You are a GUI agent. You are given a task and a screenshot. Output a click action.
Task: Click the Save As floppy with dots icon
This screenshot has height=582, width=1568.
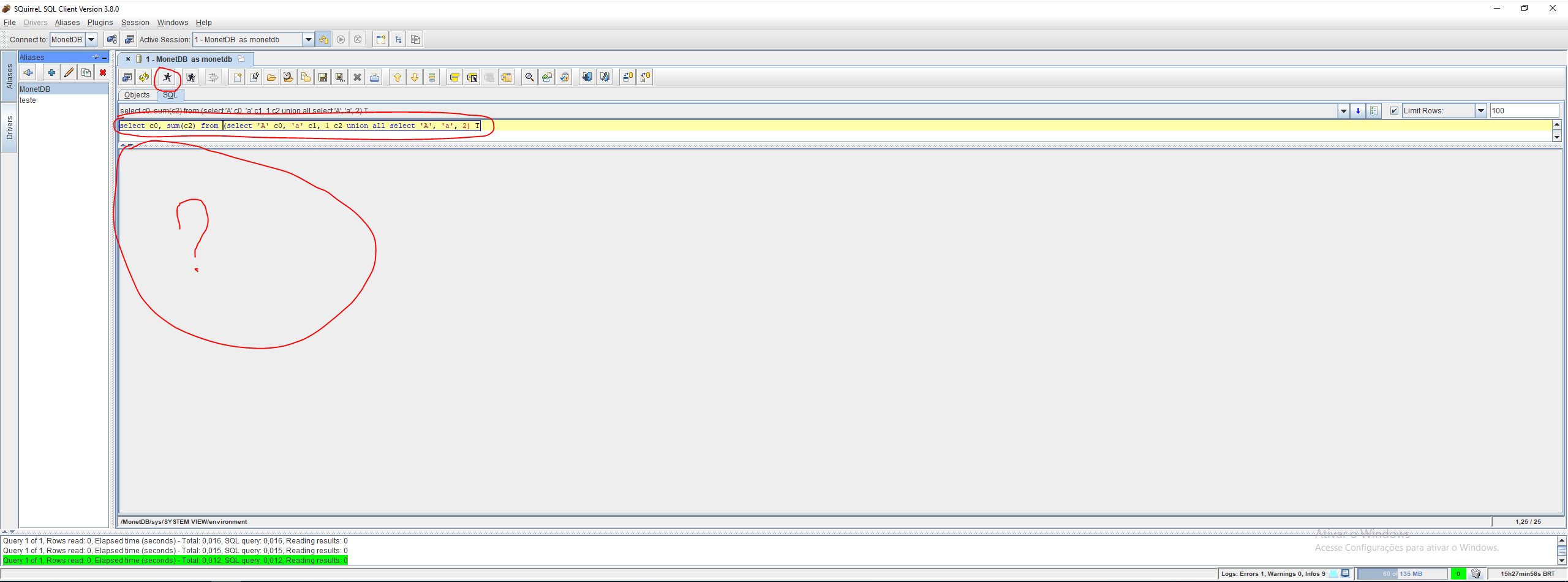point(340,77)
